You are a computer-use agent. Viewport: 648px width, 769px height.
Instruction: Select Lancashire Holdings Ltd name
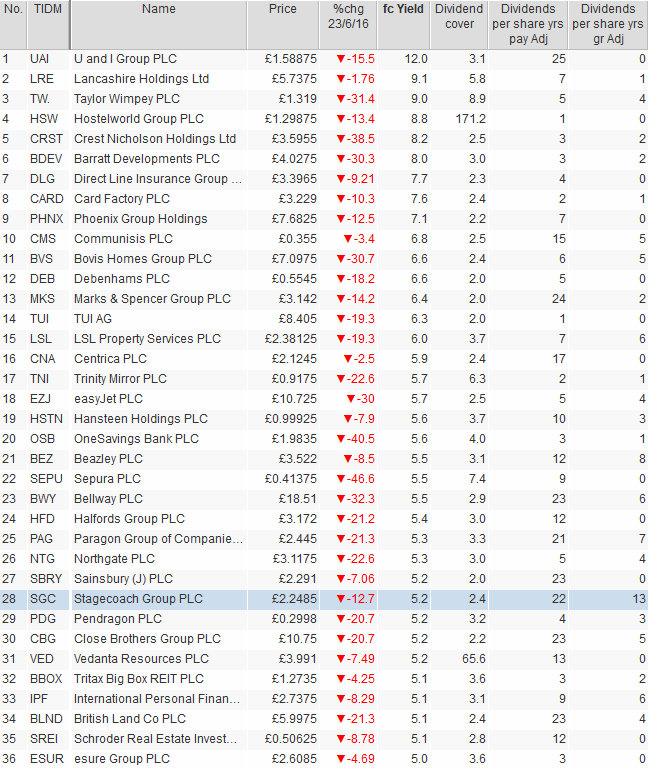tap(141, 79)
